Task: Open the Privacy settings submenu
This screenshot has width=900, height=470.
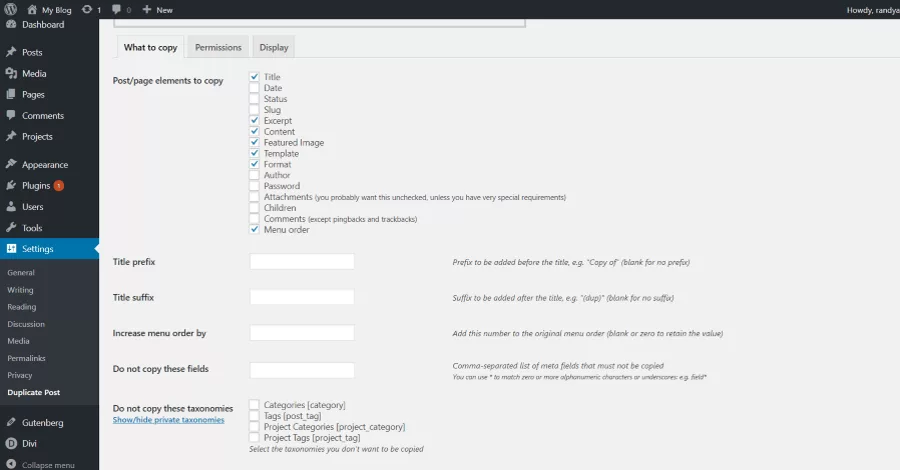Action: click(x=20, y=375)
